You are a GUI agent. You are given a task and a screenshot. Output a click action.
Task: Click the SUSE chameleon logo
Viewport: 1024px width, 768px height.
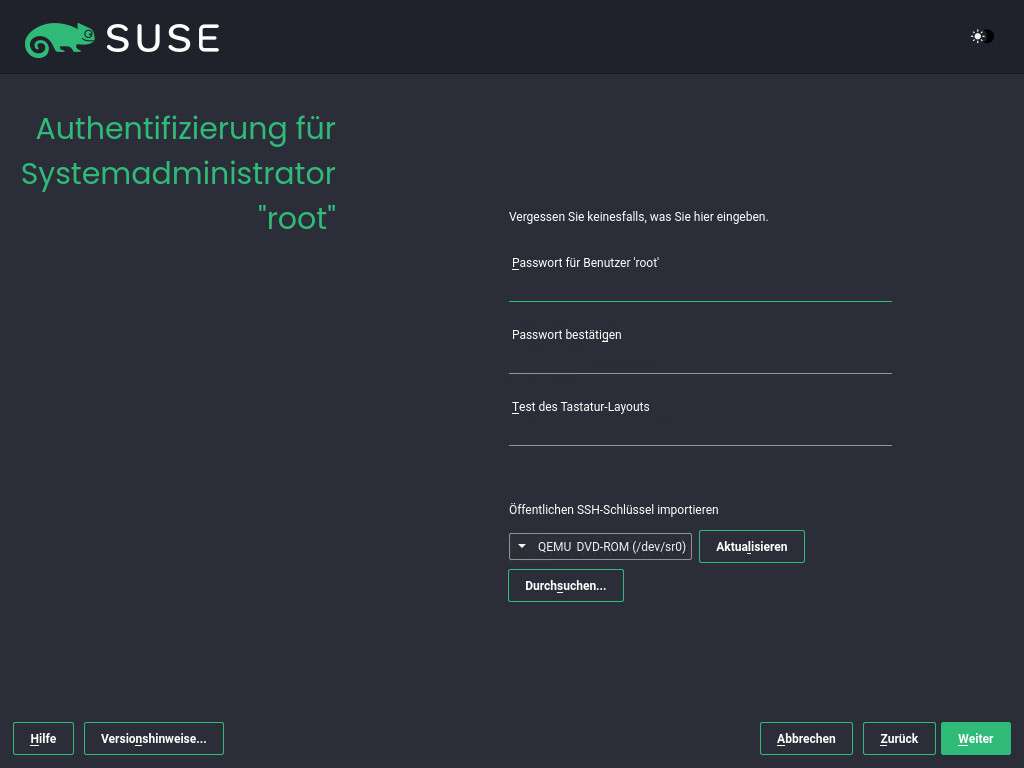59,39
